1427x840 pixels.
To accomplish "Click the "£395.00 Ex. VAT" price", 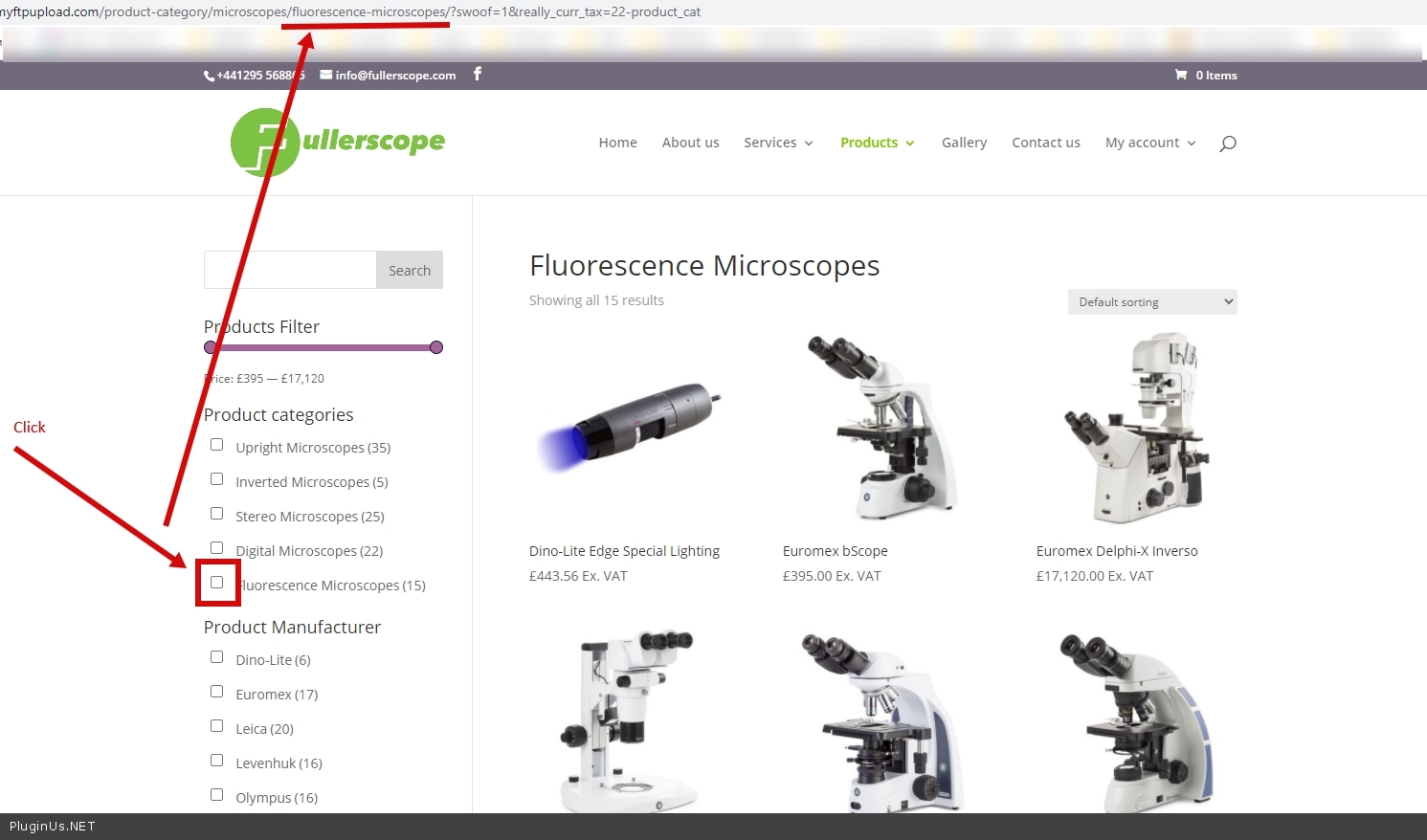I will [x=832, y=576].
